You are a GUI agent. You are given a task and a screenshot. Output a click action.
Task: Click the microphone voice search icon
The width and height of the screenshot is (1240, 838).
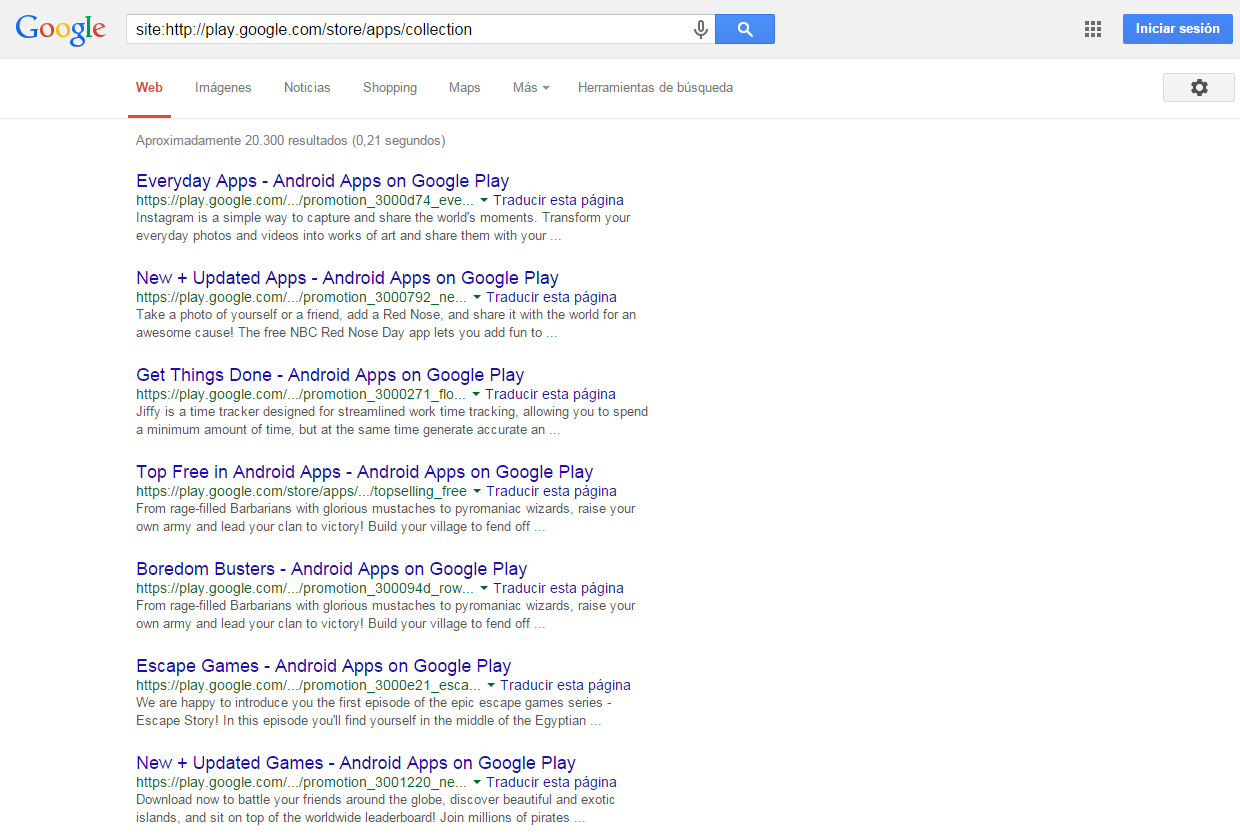pyautogui.click(x=701, y=29)
